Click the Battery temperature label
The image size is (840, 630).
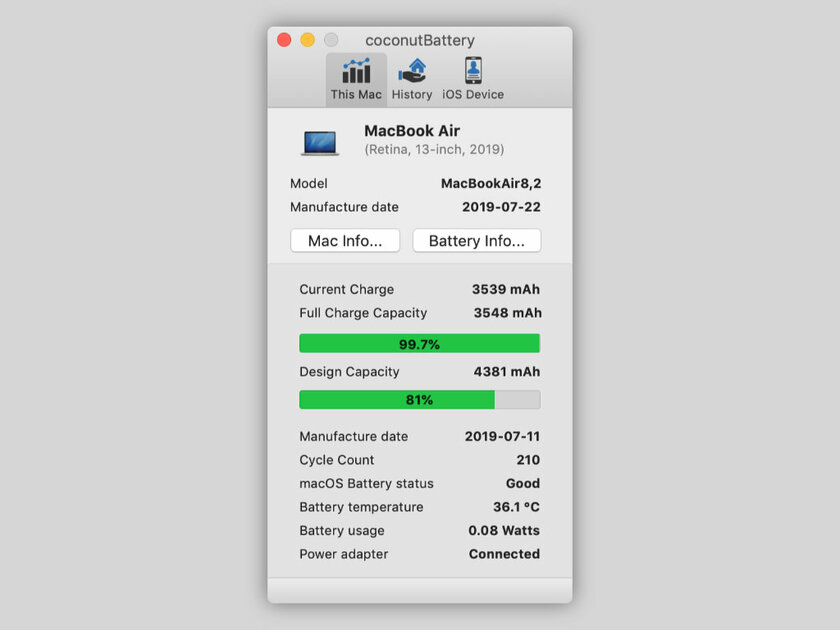pos(362,507)
